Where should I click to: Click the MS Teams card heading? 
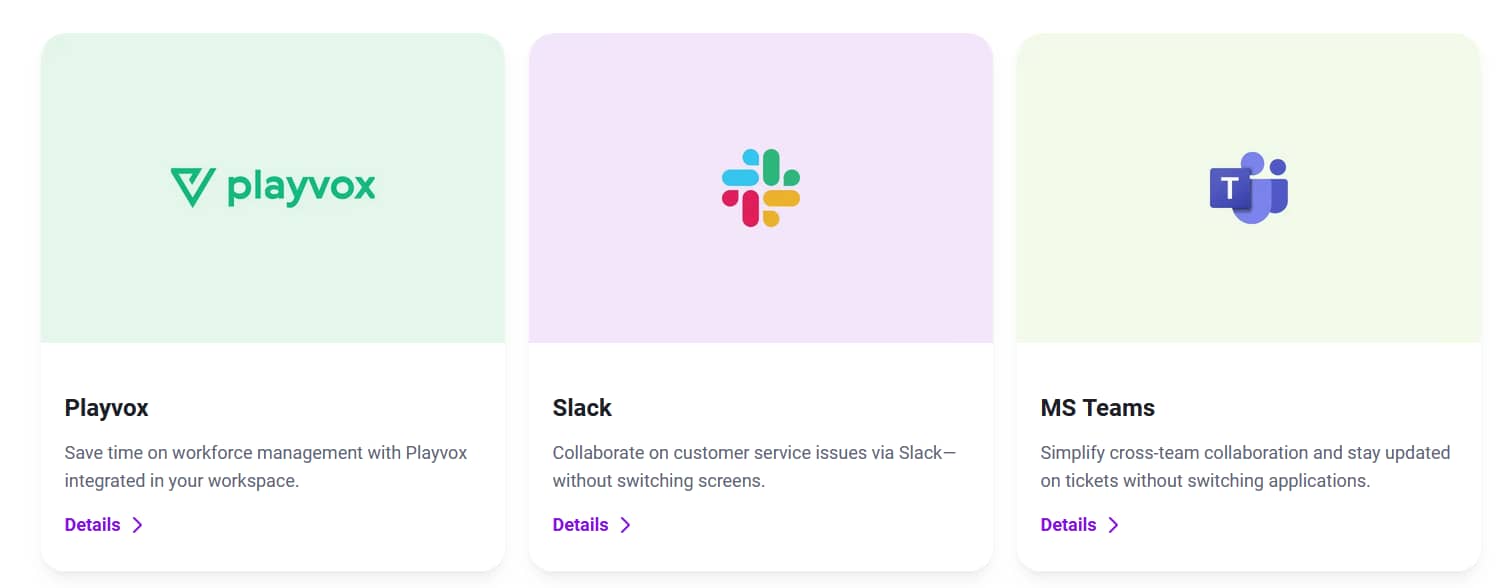pyautogui.click(x=1096, y=407)
